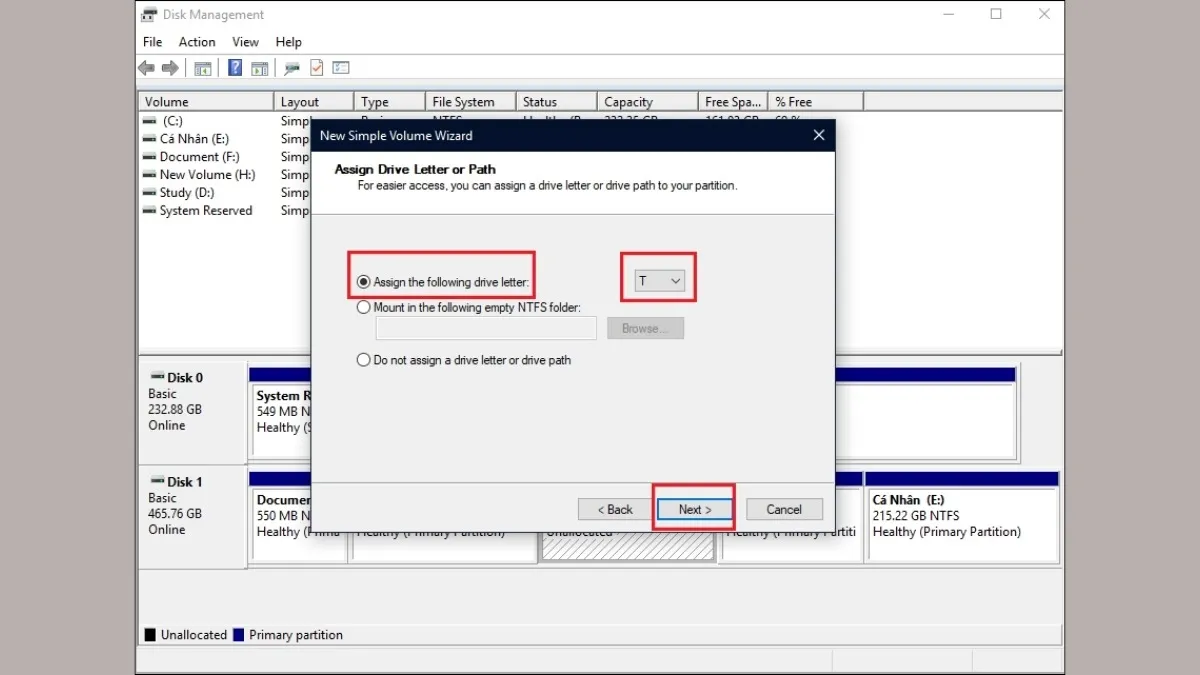Click the checklist settings toolbar icon
Image resolution: width=1200 pixels, height=675 pixels.
point(341,68)
